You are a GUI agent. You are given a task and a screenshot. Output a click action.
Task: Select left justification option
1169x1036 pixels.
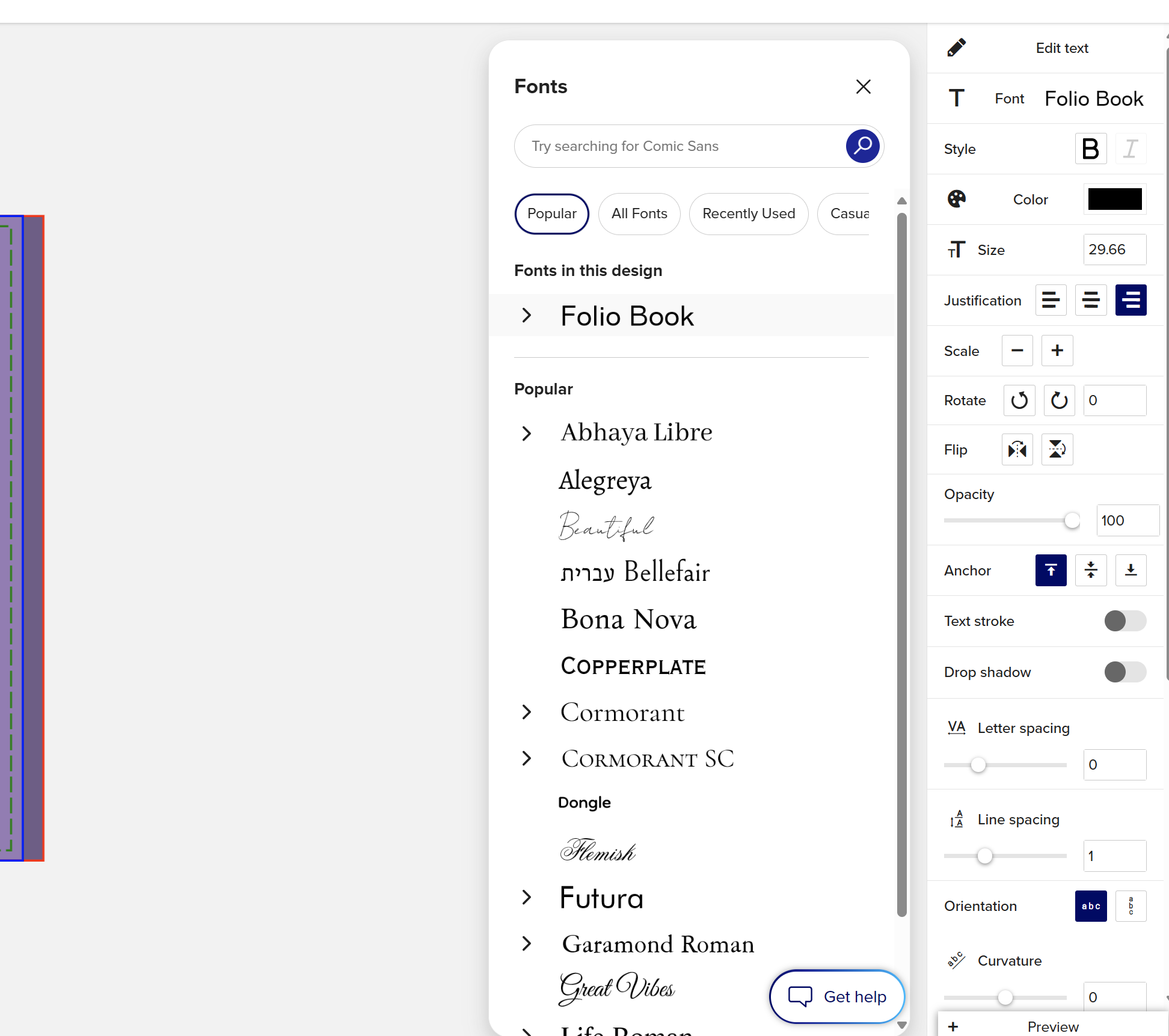tap(1051, 300)
